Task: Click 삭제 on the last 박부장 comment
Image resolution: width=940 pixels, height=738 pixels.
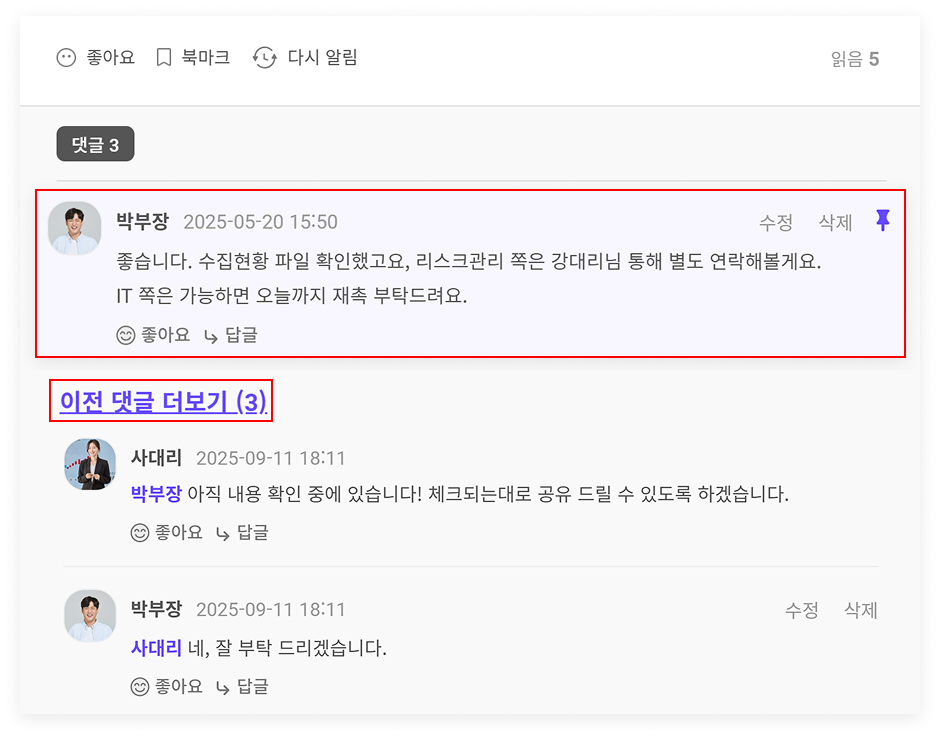Action: click(860, 610)
